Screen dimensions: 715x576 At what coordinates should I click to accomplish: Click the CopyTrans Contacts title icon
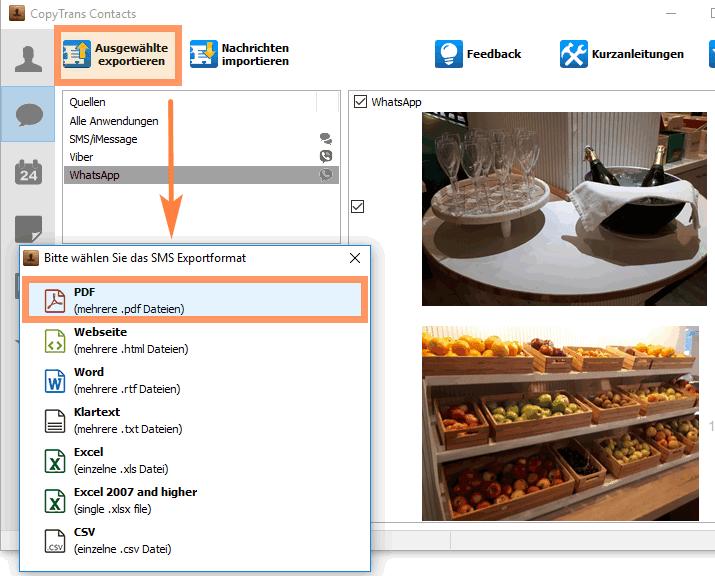tap(17, 13)
